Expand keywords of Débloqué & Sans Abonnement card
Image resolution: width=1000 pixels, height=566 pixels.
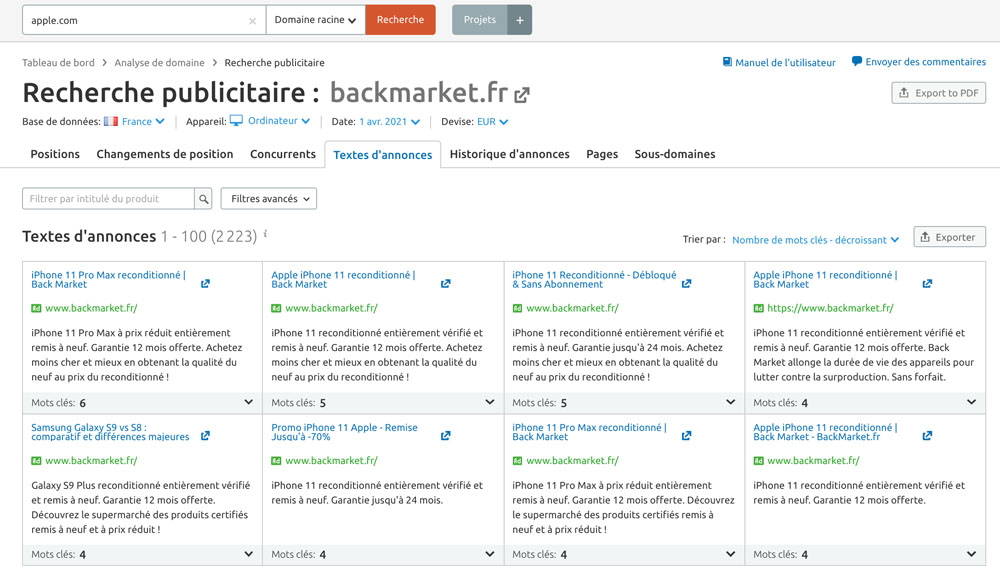[x=730, y=402]
